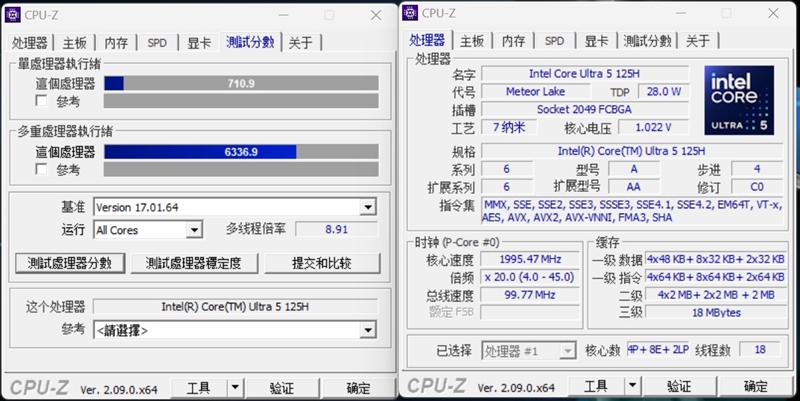Expand the 工具 arrow in the right window
Viewport: 800px width, 401px height.
point(633,386)
